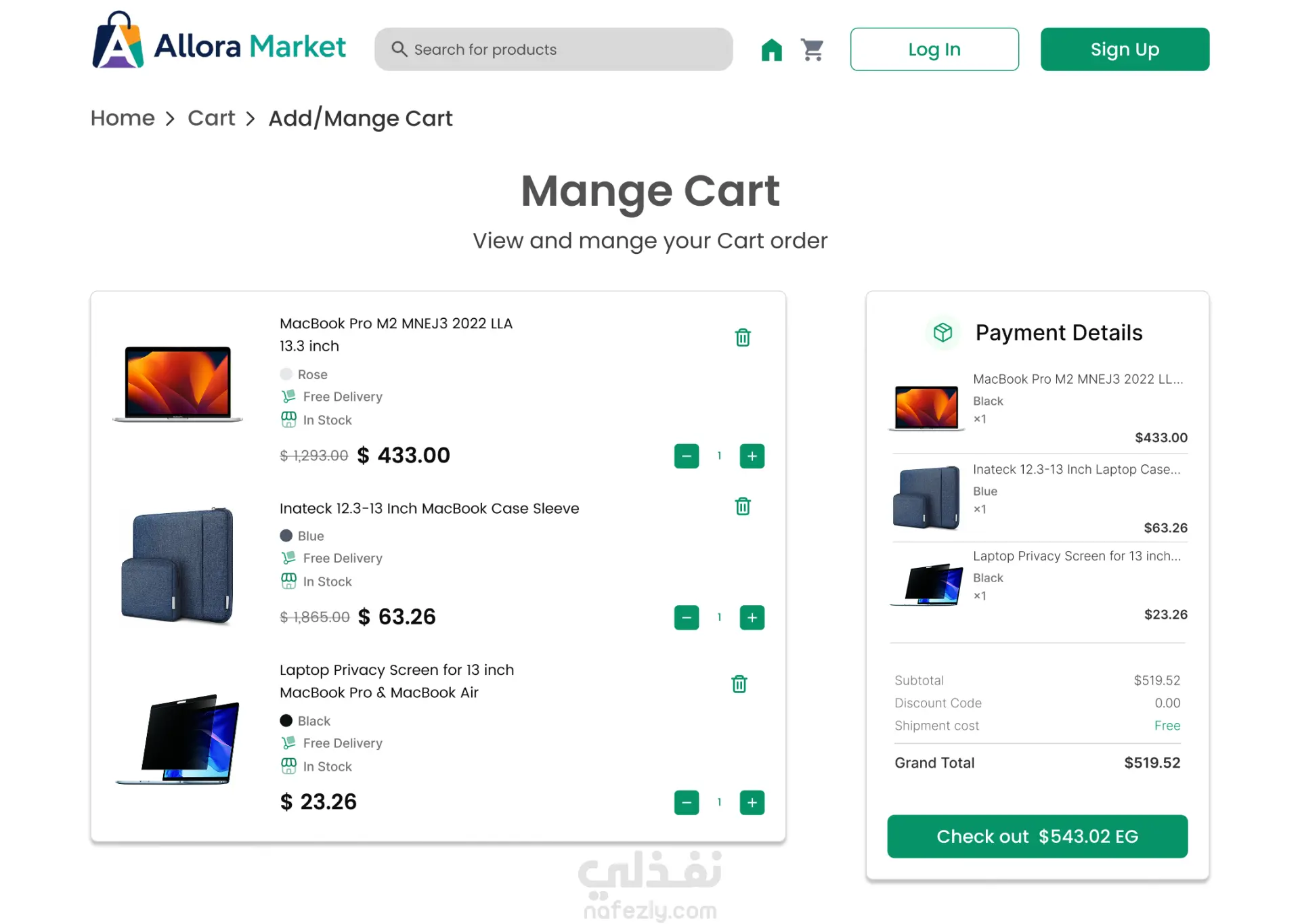Select the Blue color swatch
Viewport: 1300px width, 924px height.
click(286, 535)
